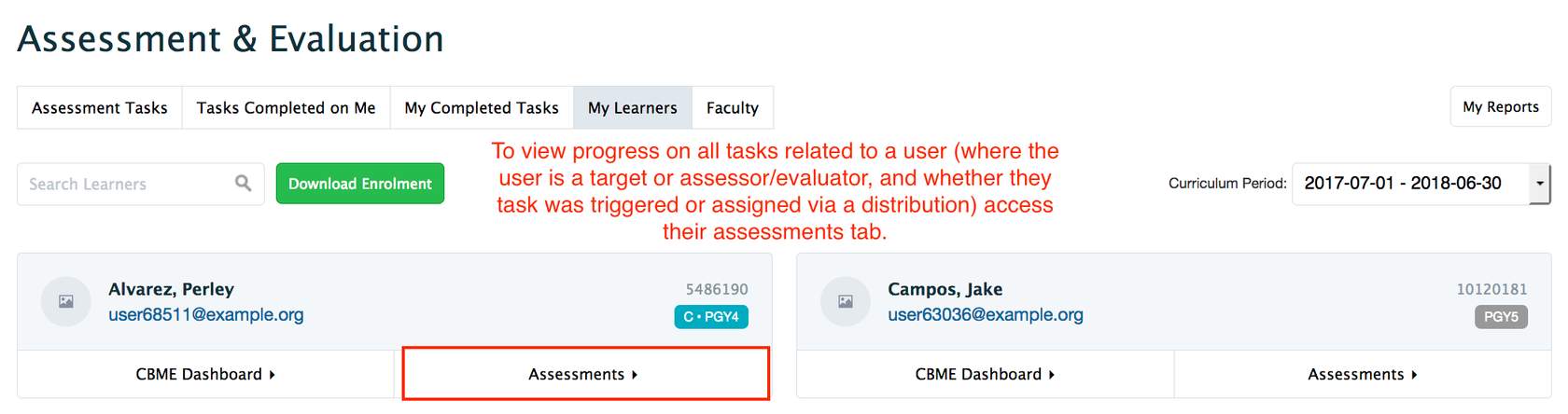
Task: Click the C • PGY4 badge
Action: [x=711, y=317]
